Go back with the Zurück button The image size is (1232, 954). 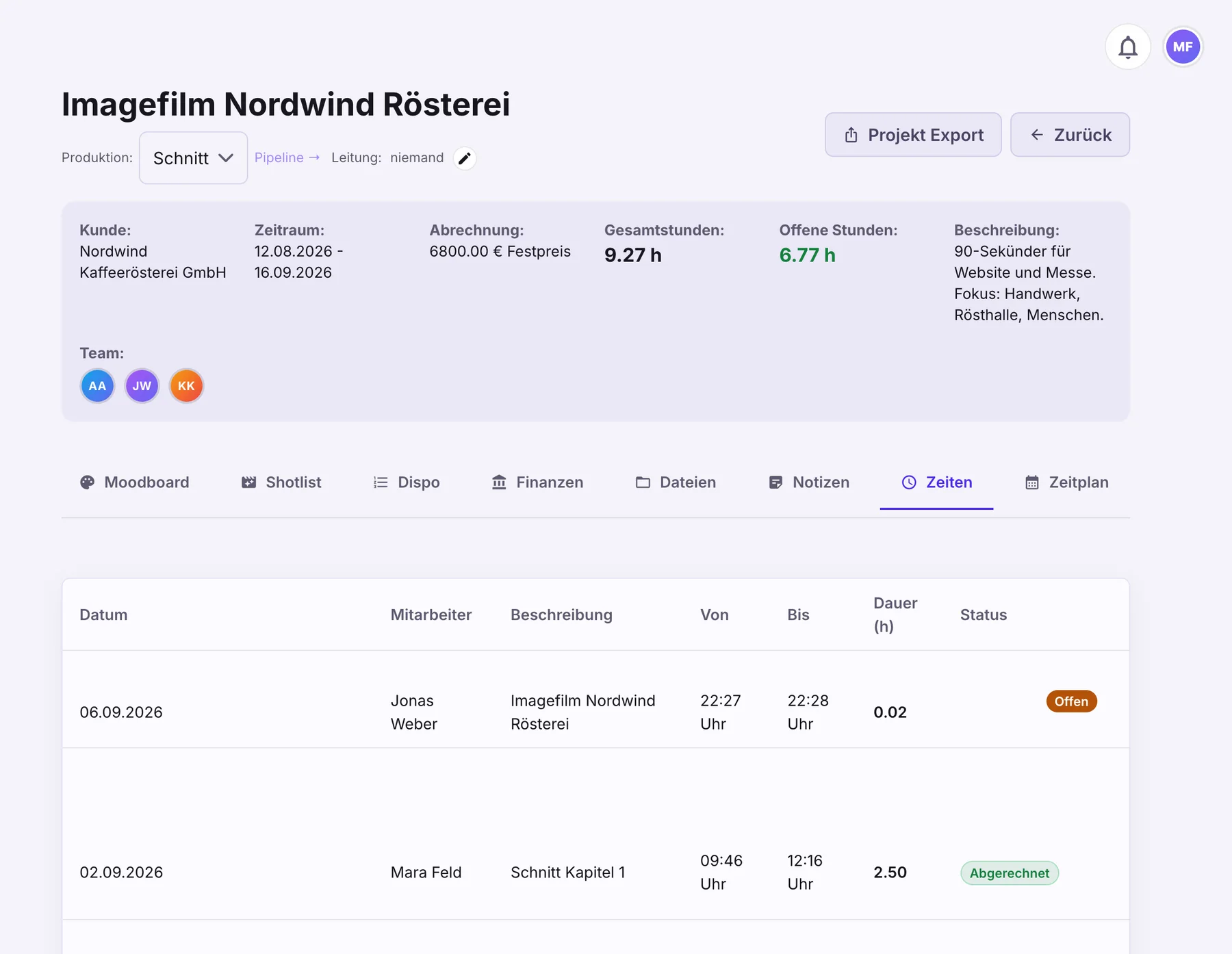point(1070,135)
